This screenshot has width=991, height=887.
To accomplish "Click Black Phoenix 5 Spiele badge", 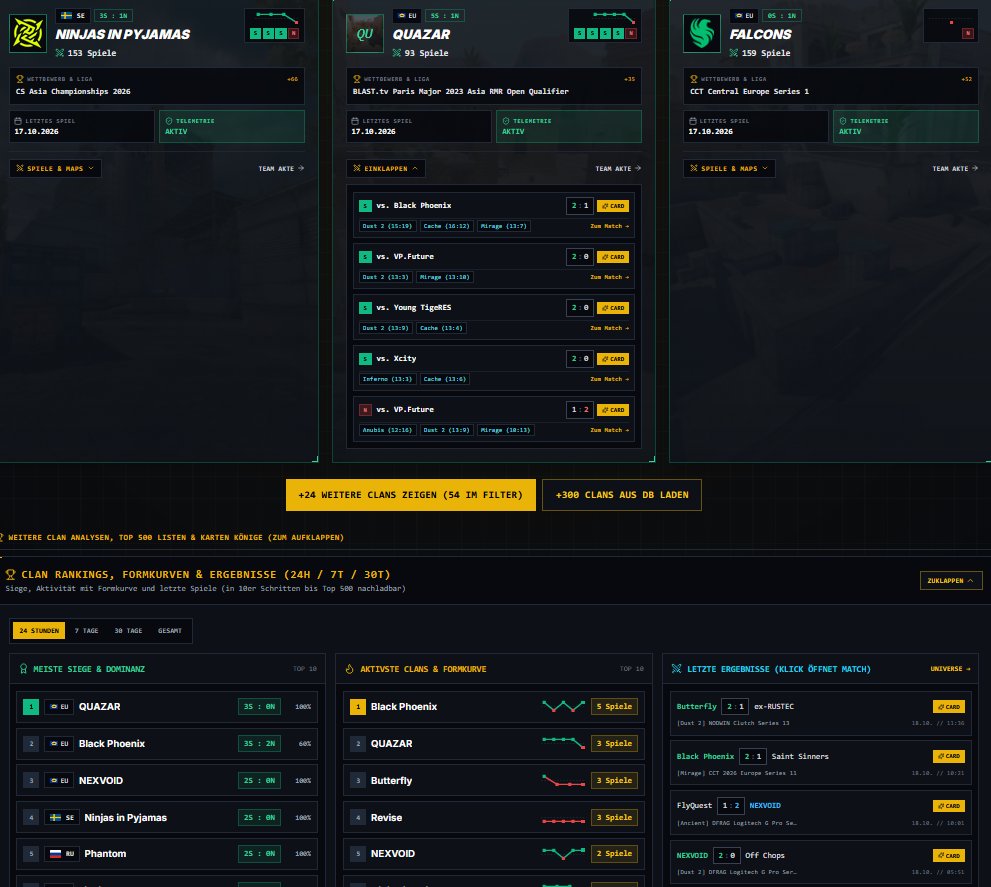I will [614, 706].
